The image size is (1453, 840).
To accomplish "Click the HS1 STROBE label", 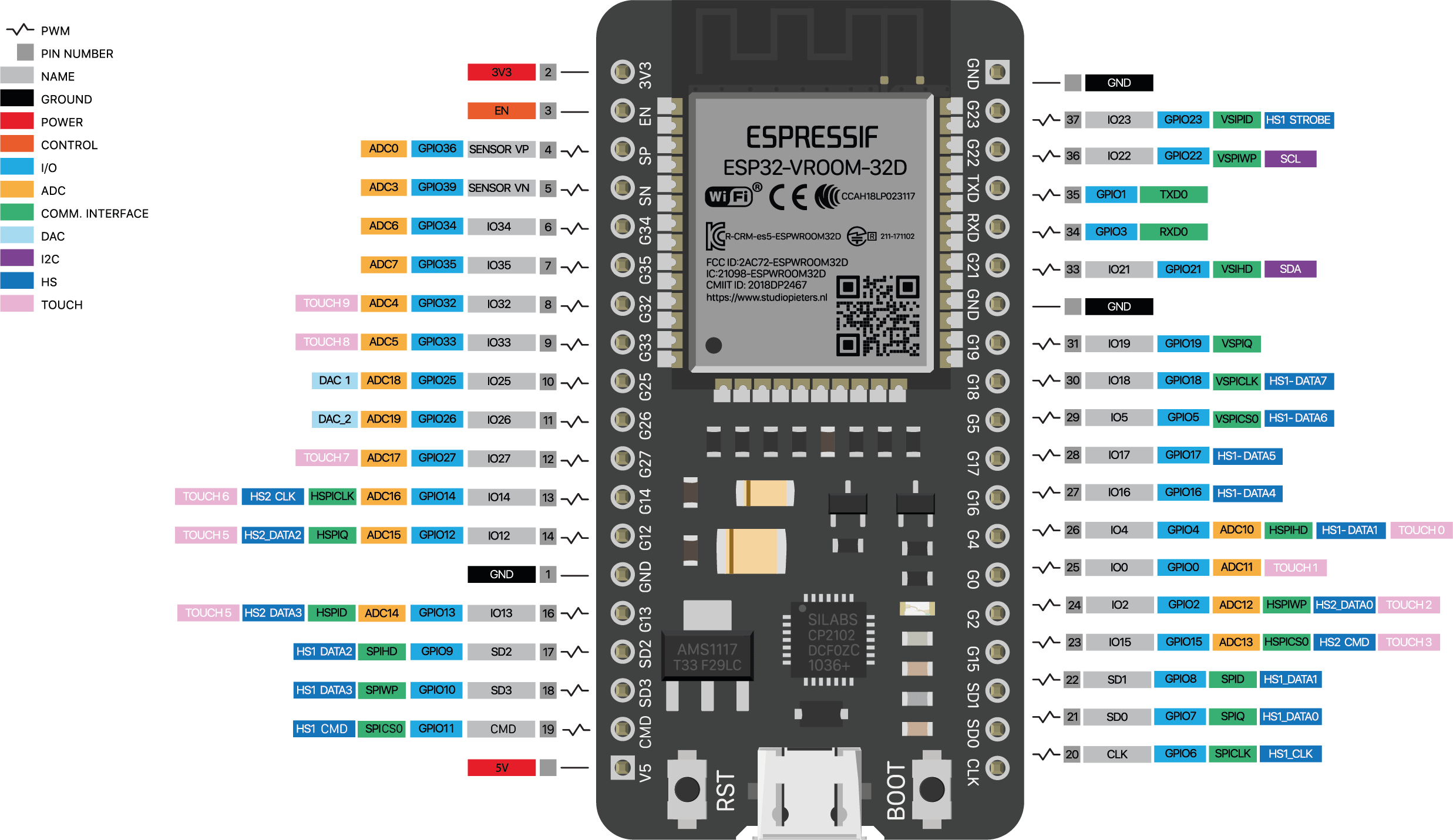I will point(1299,120).
